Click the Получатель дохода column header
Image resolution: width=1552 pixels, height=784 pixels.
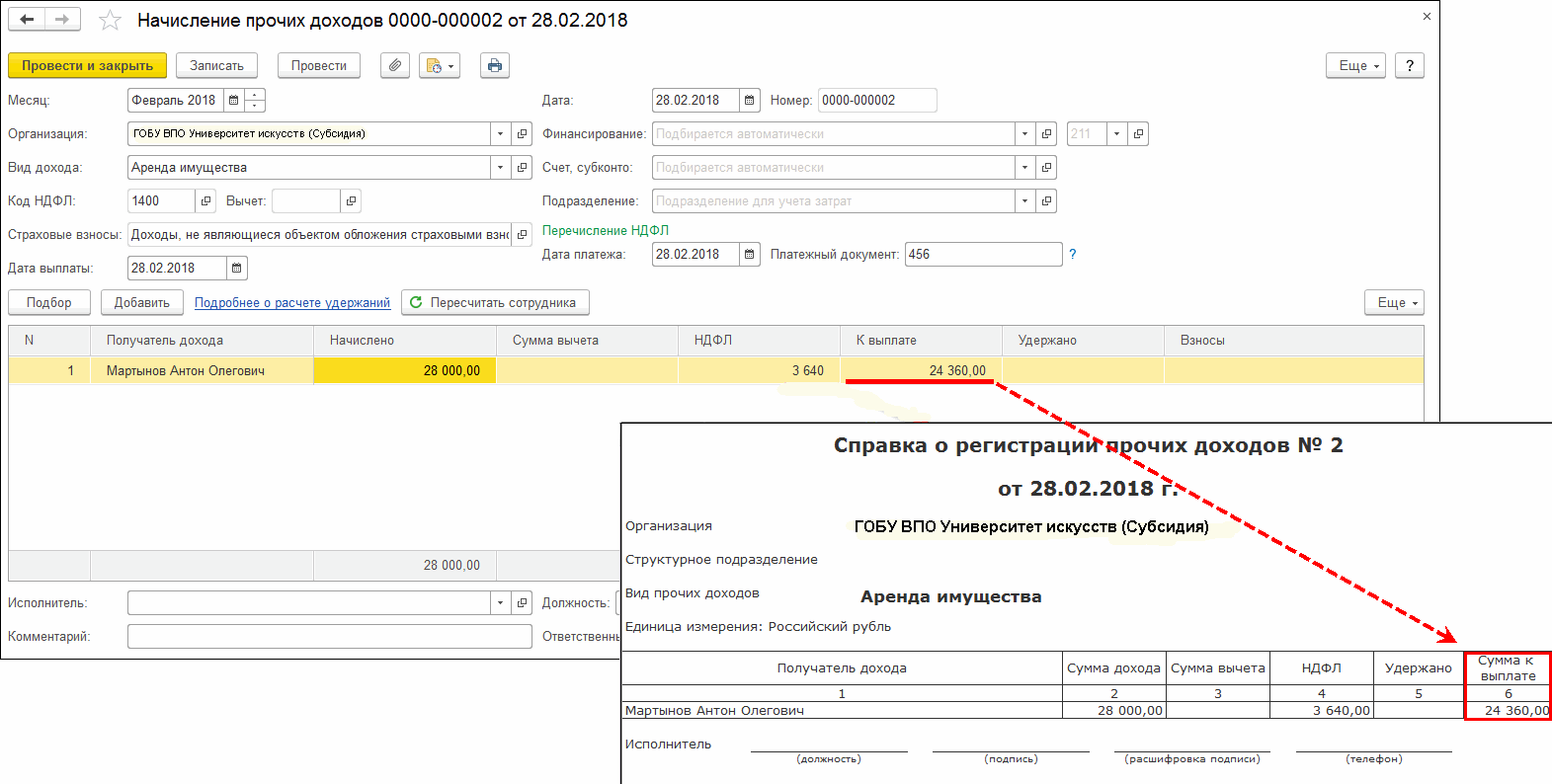click(x=202, y=340)
